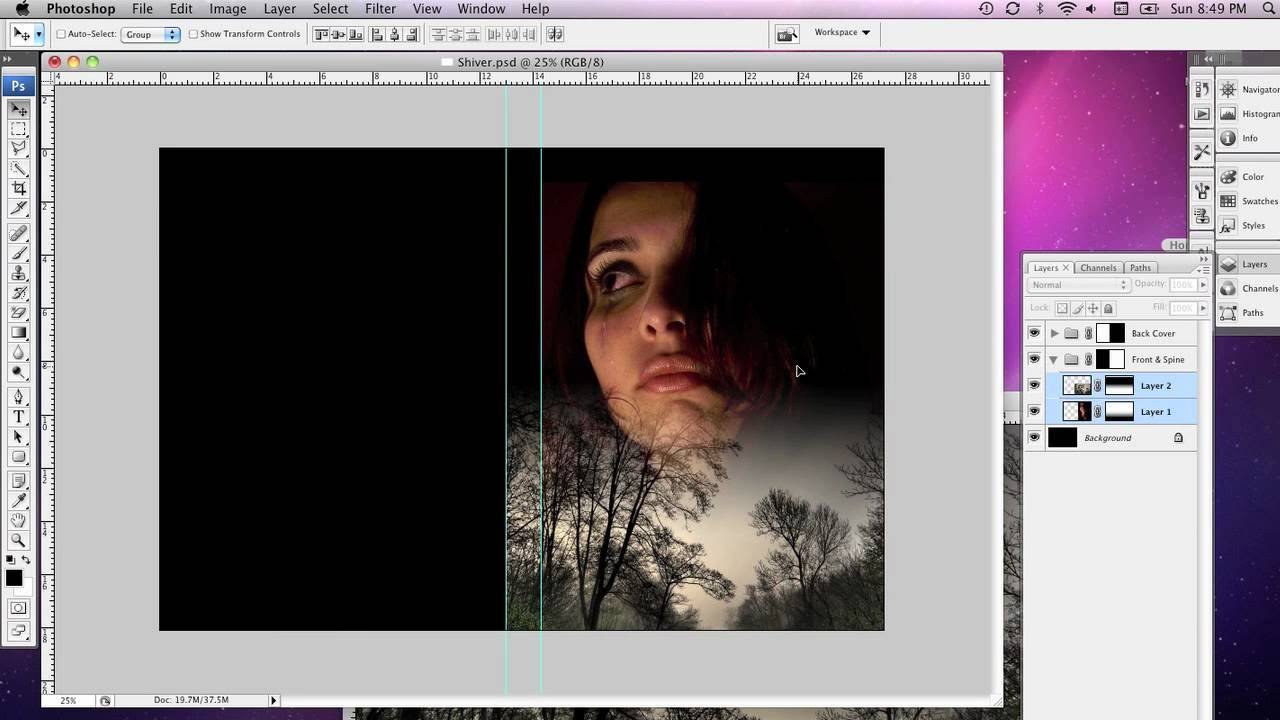1280x720 pixels.
Task: Open the Swatches panel icon
Action: tap(1228, 201)
